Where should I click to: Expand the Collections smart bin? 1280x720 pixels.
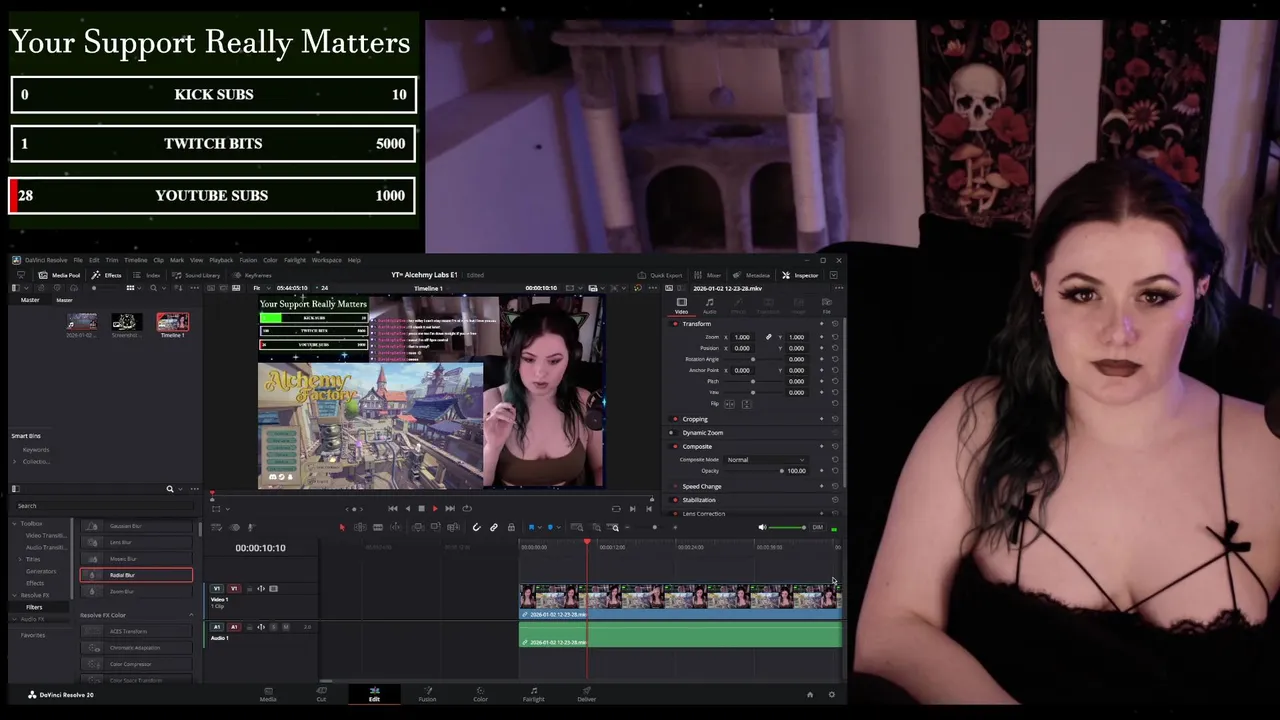[x=16, y=461]
